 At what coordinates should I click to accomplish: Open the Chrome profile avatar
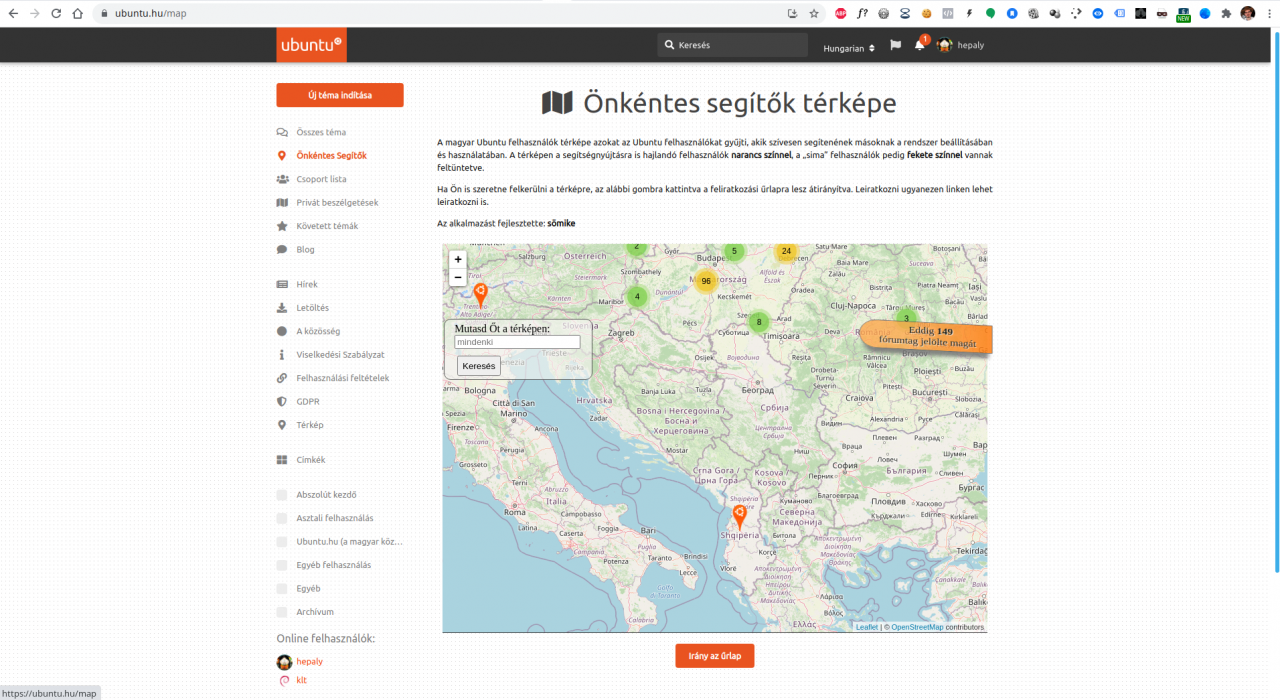(x=1248, y=13)
